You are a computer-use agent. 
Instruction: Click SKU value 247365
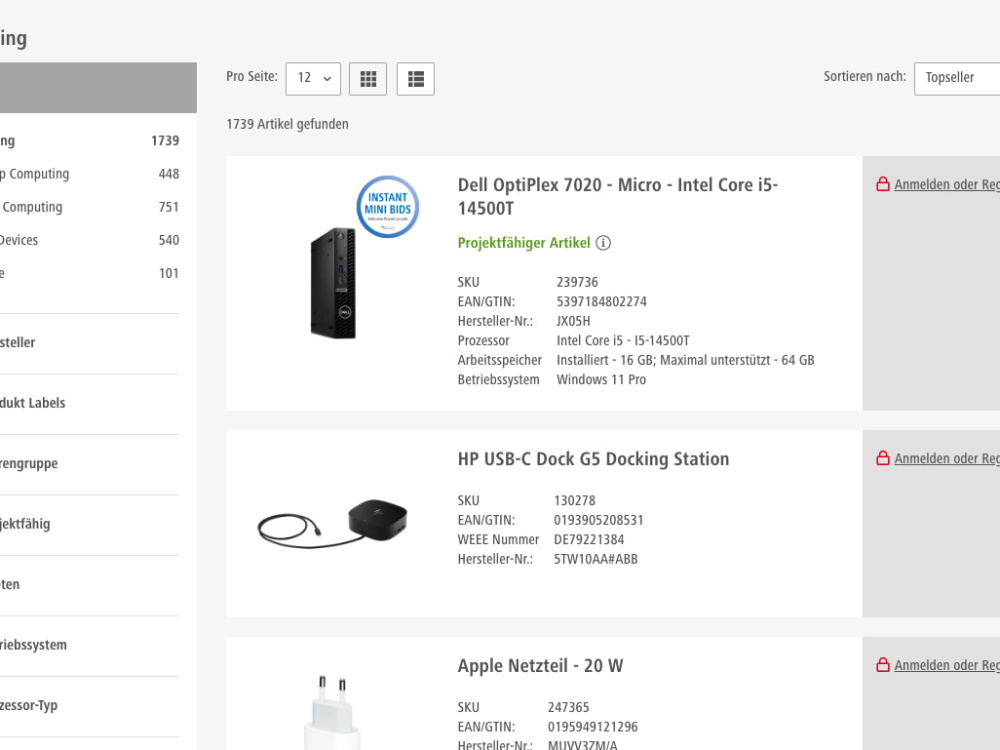[x=568, y=708]
